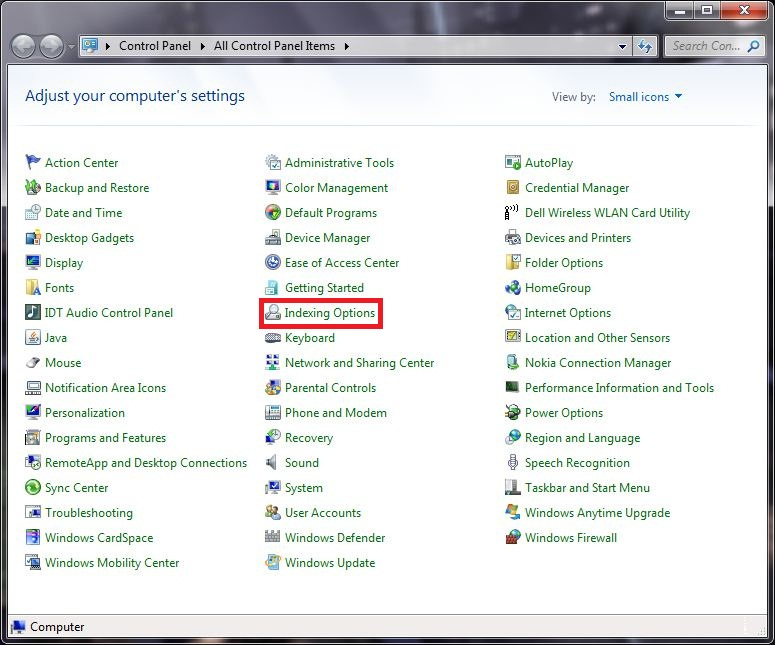
Task: Expand the address bar history dropdown arrow
Action: [622, 46]
